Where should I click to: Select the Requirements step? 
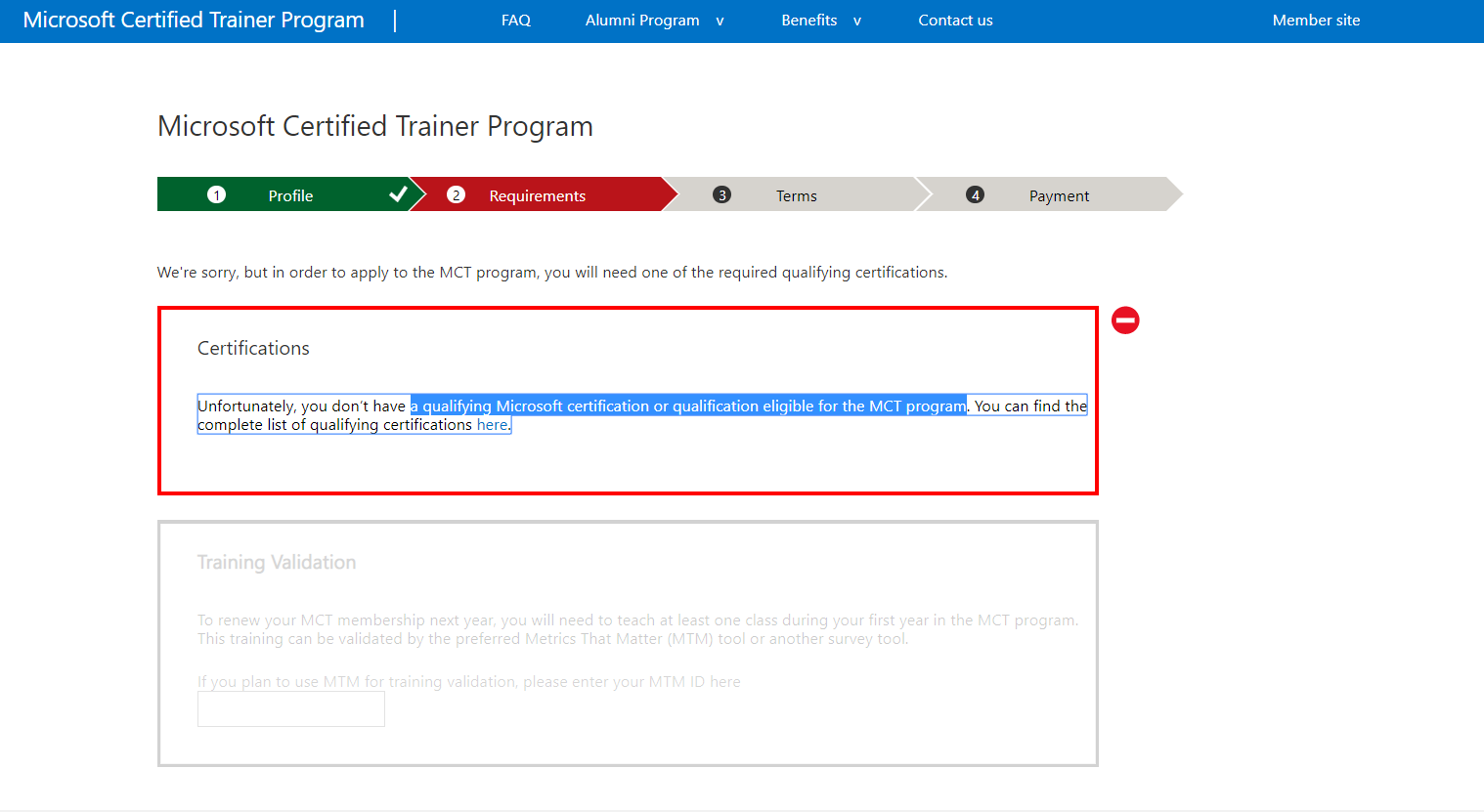pos(544,194)
